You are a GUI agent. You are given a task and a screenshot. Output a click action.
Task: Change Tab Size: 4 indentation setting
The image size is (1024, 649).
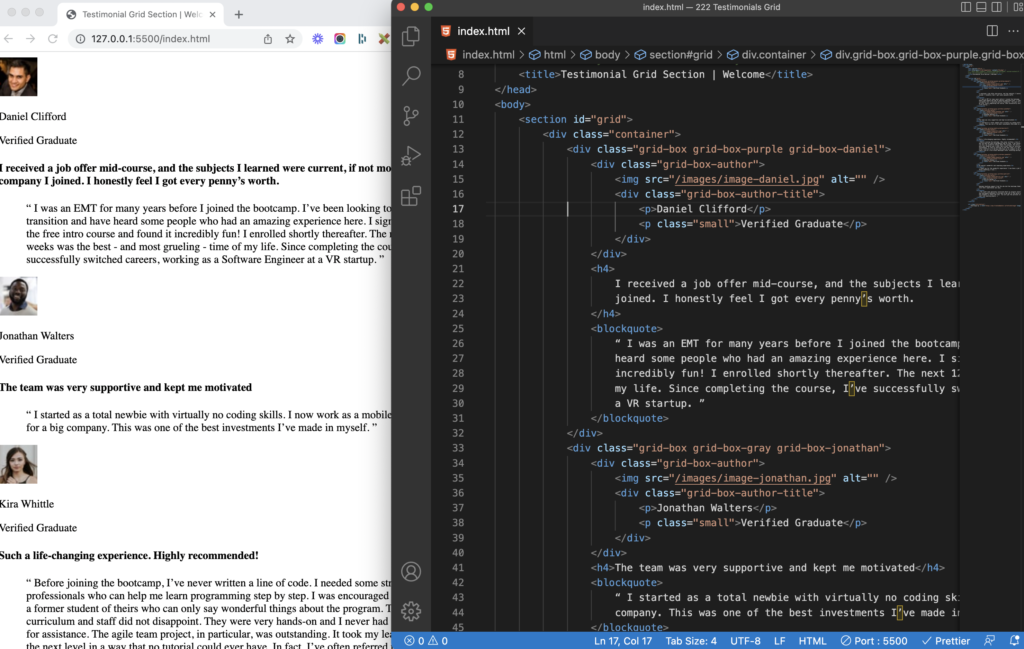691,641
